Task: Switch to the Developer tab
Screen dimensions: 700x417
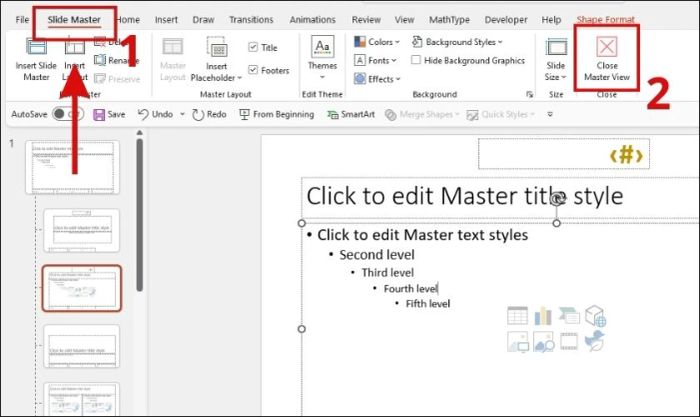Action: [506, 20]
